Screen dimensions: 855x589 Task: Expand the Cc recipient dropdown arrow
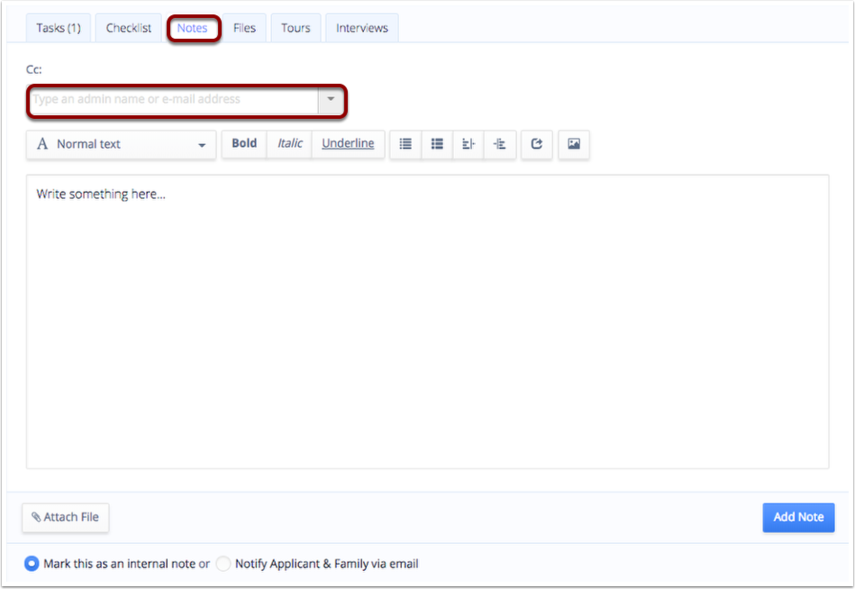[x=330, y=100]
